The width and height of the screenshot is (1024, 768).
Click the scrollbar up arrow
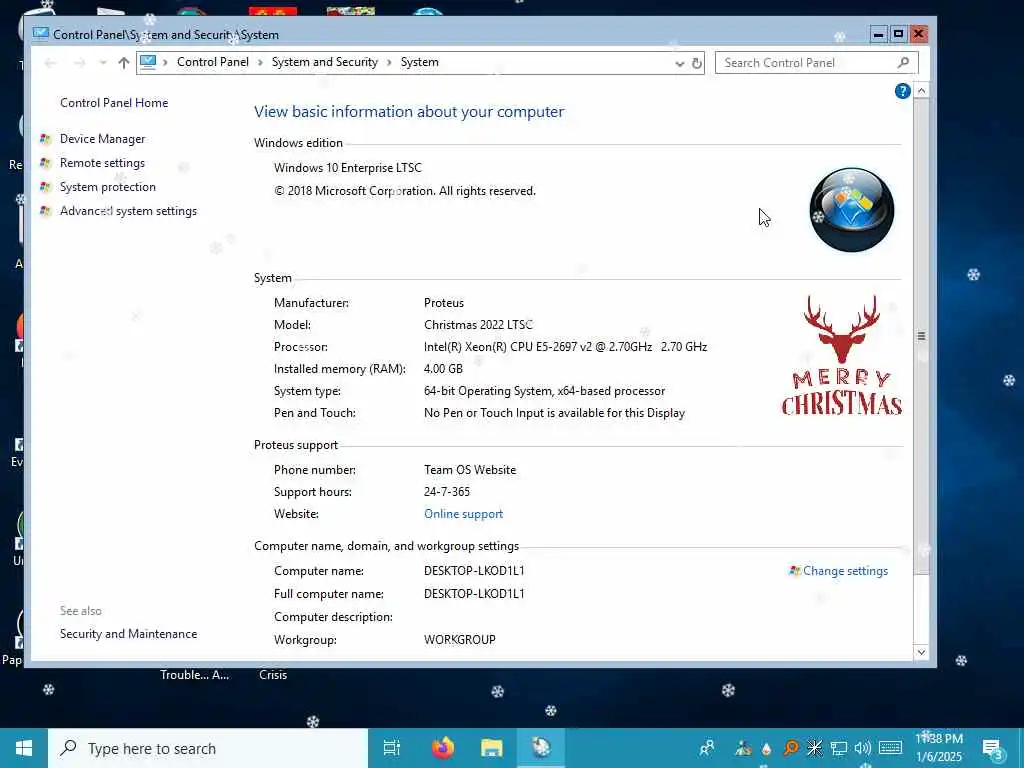click(x=921, y=91)
